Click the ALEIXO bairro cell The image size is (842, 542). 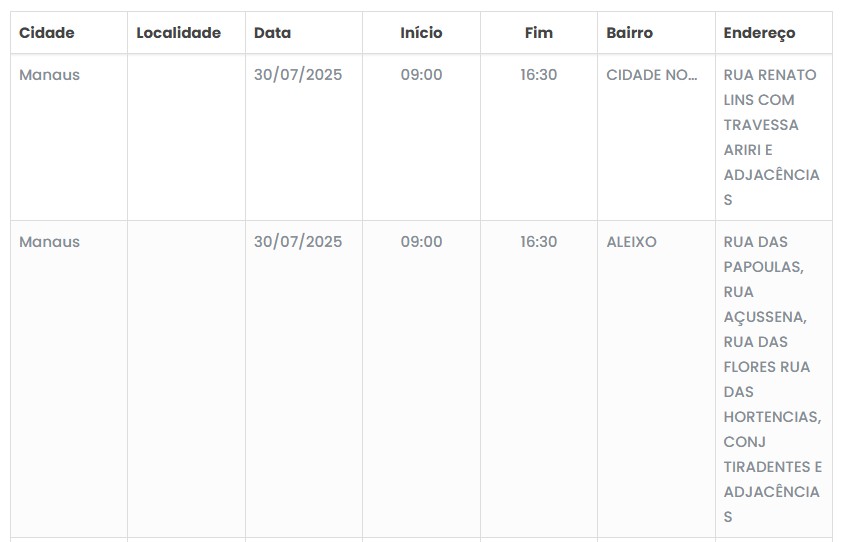(631, 242)
